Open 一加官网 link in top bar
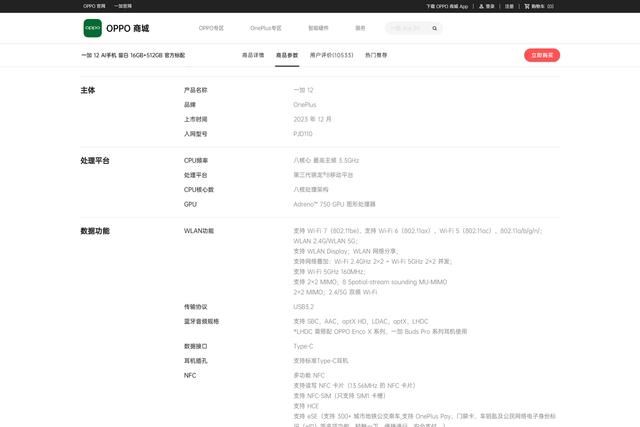Screen dimensions: 640x427 pyautogui.click(x=123, y=6)
